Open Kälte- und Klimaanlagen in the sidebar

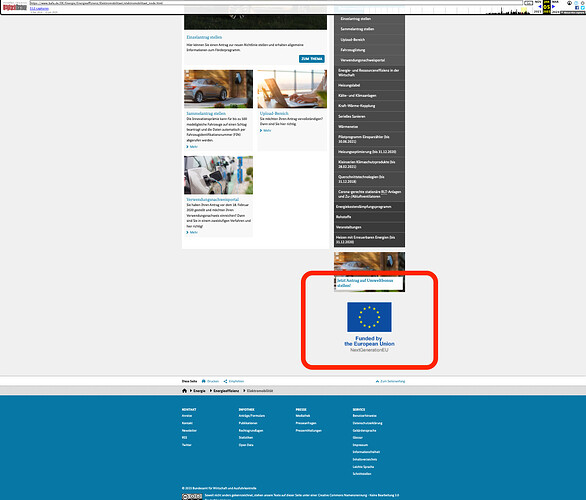coord(369,96)
